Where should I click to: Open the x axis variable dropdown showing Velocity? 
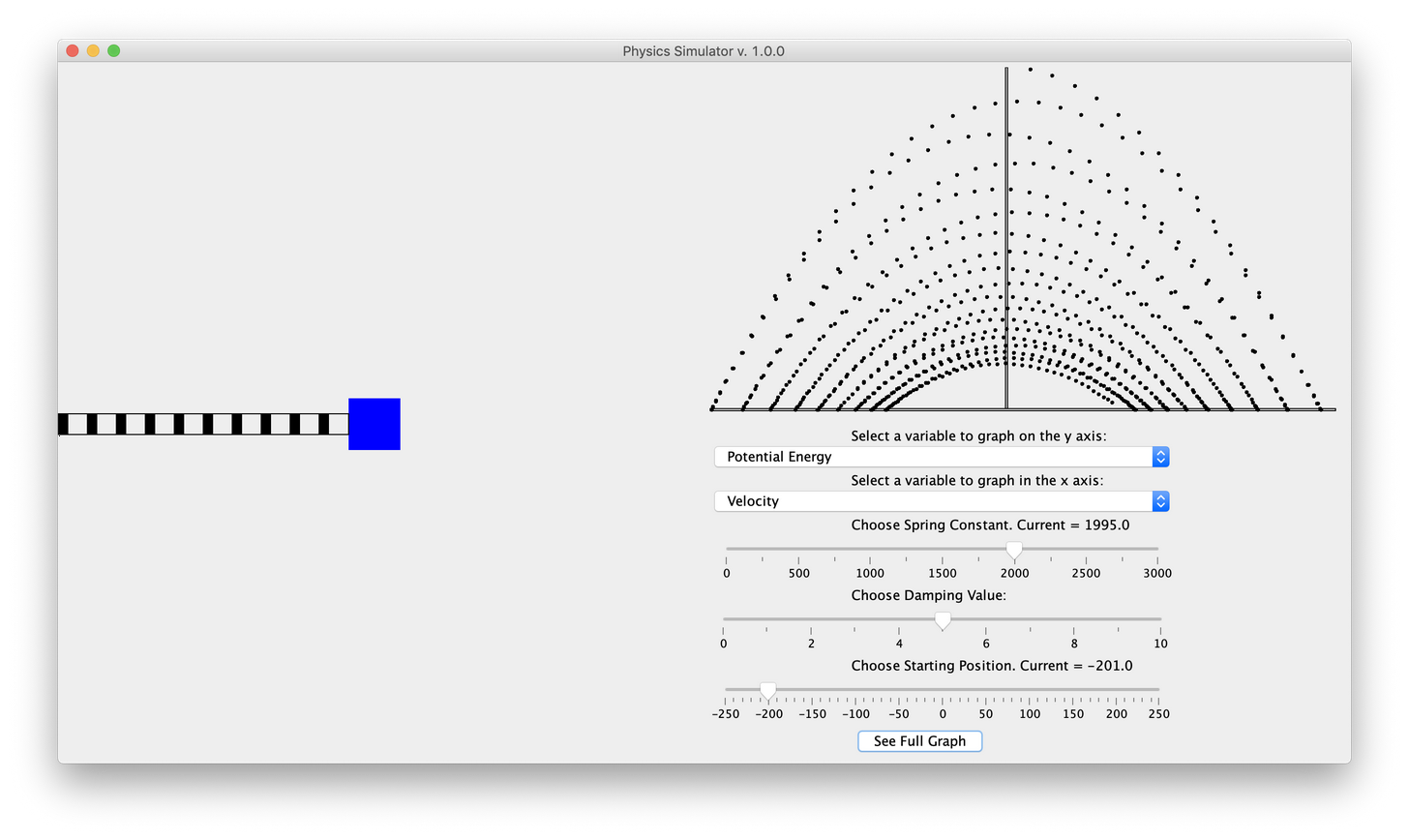(x=942, y=501)
